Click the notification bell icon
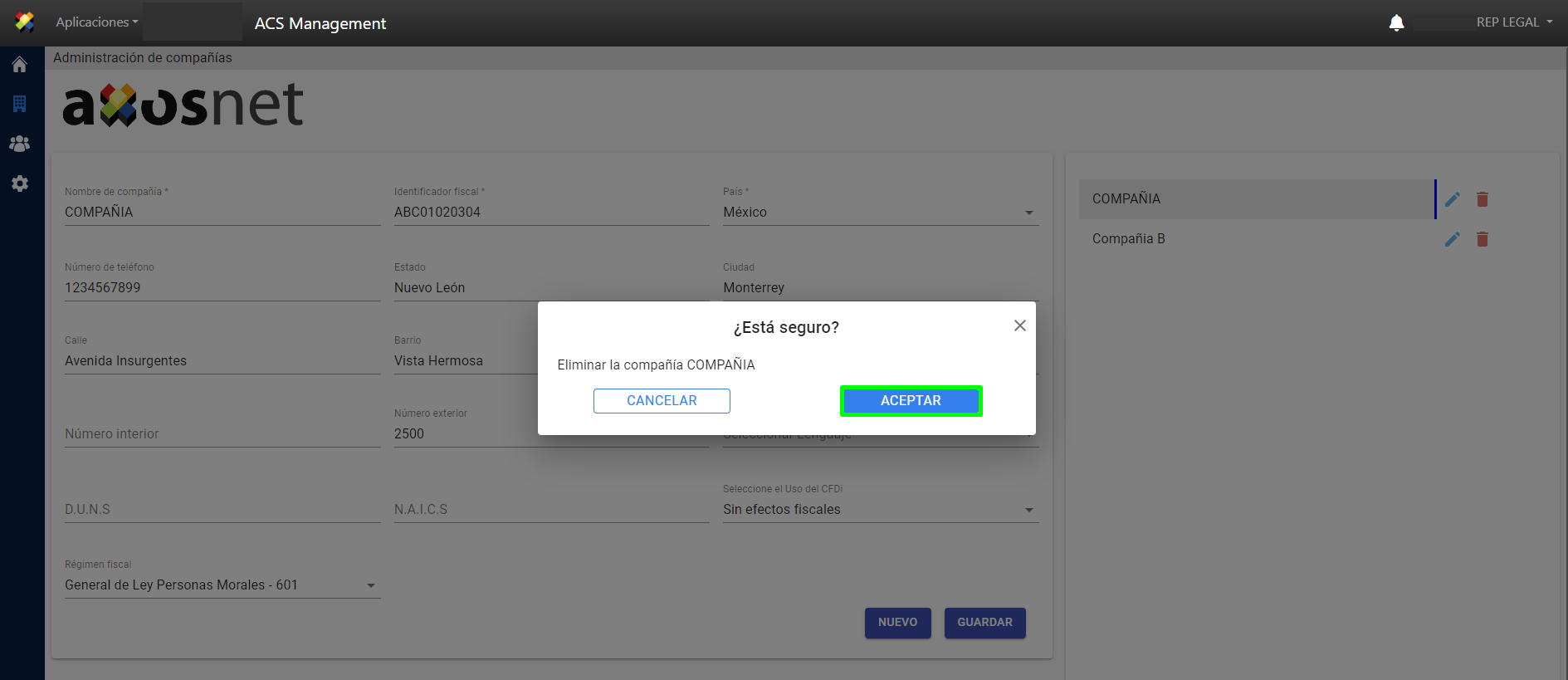This screenshot has width=1568, height=680. point(1396,22)
